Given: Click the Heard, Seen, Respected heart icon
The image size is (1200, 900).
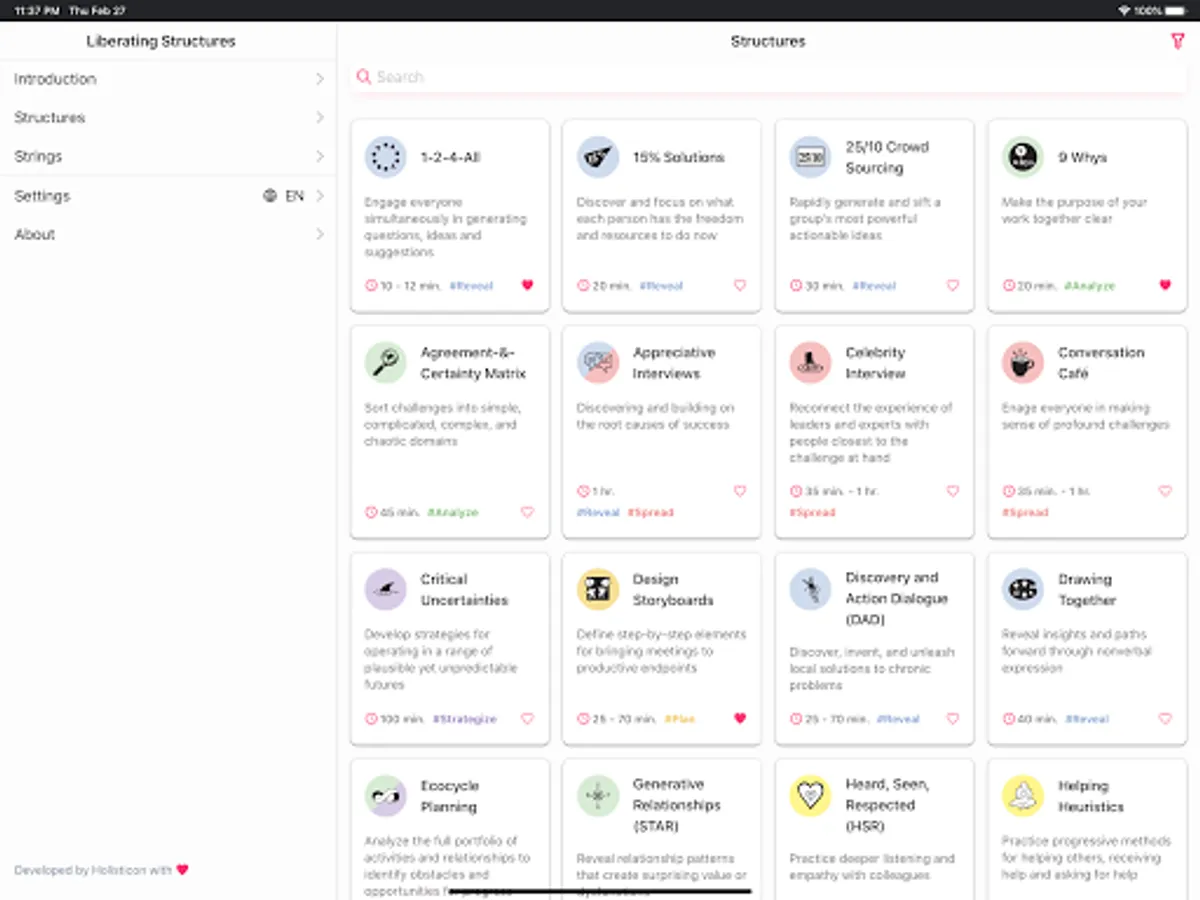Looking at the screenshot, I should click(810, 796).
